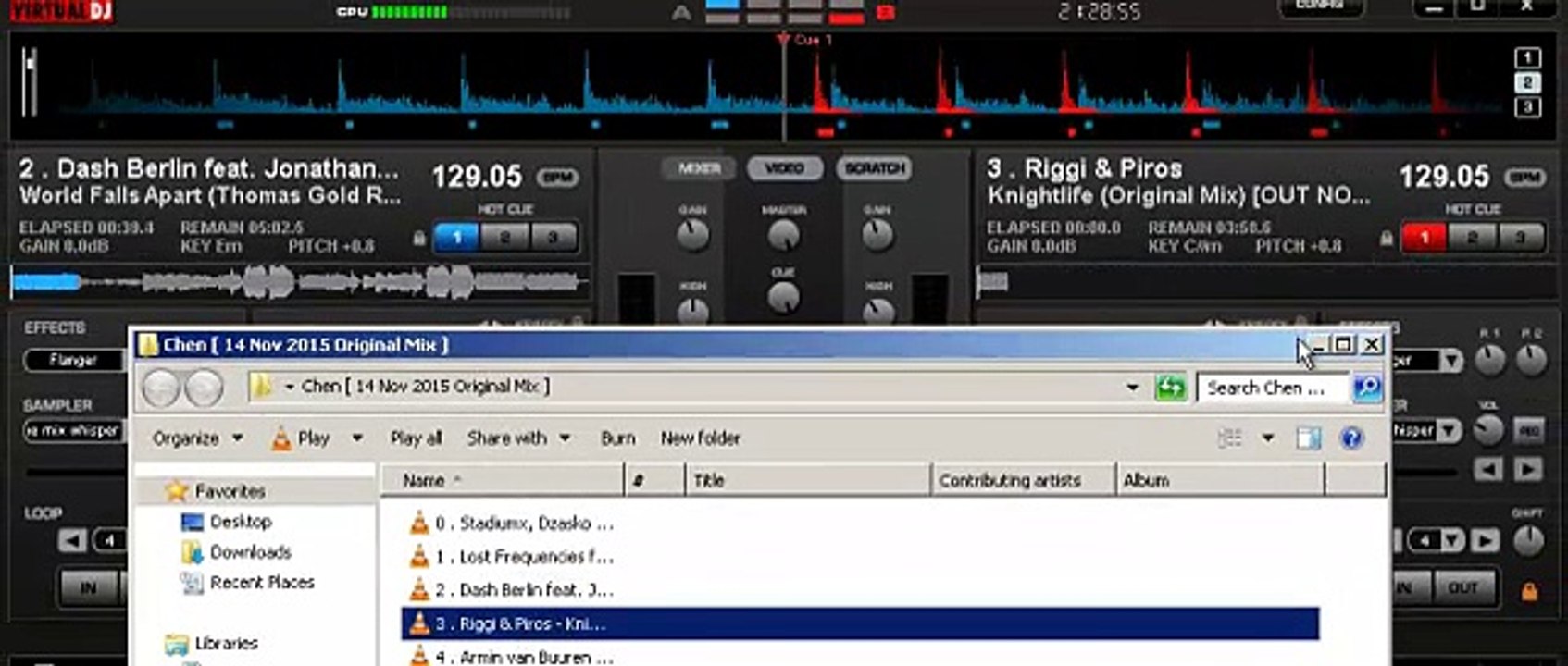Click the Play all button in Explorer
The height and width of the screenshot is (666, 1568).
[416, 438]
